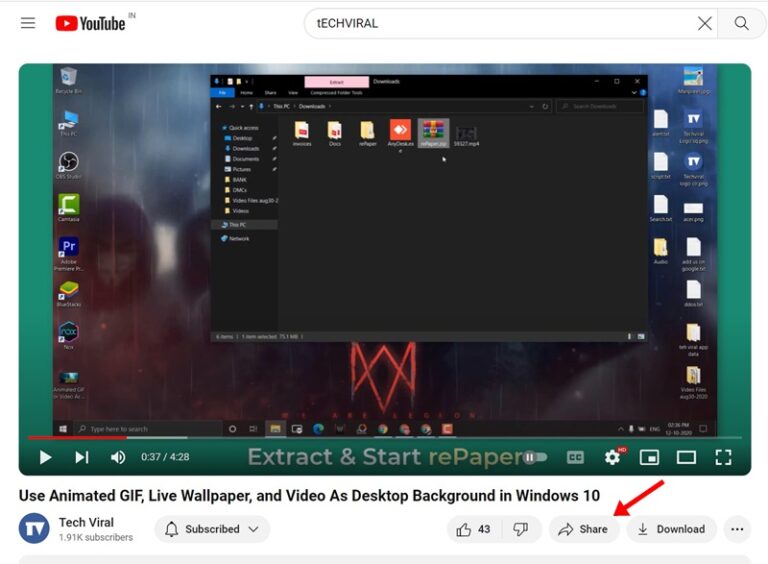The image size is (768, 564).
Task: Click the video title text
Action: [x=309, y=496]
